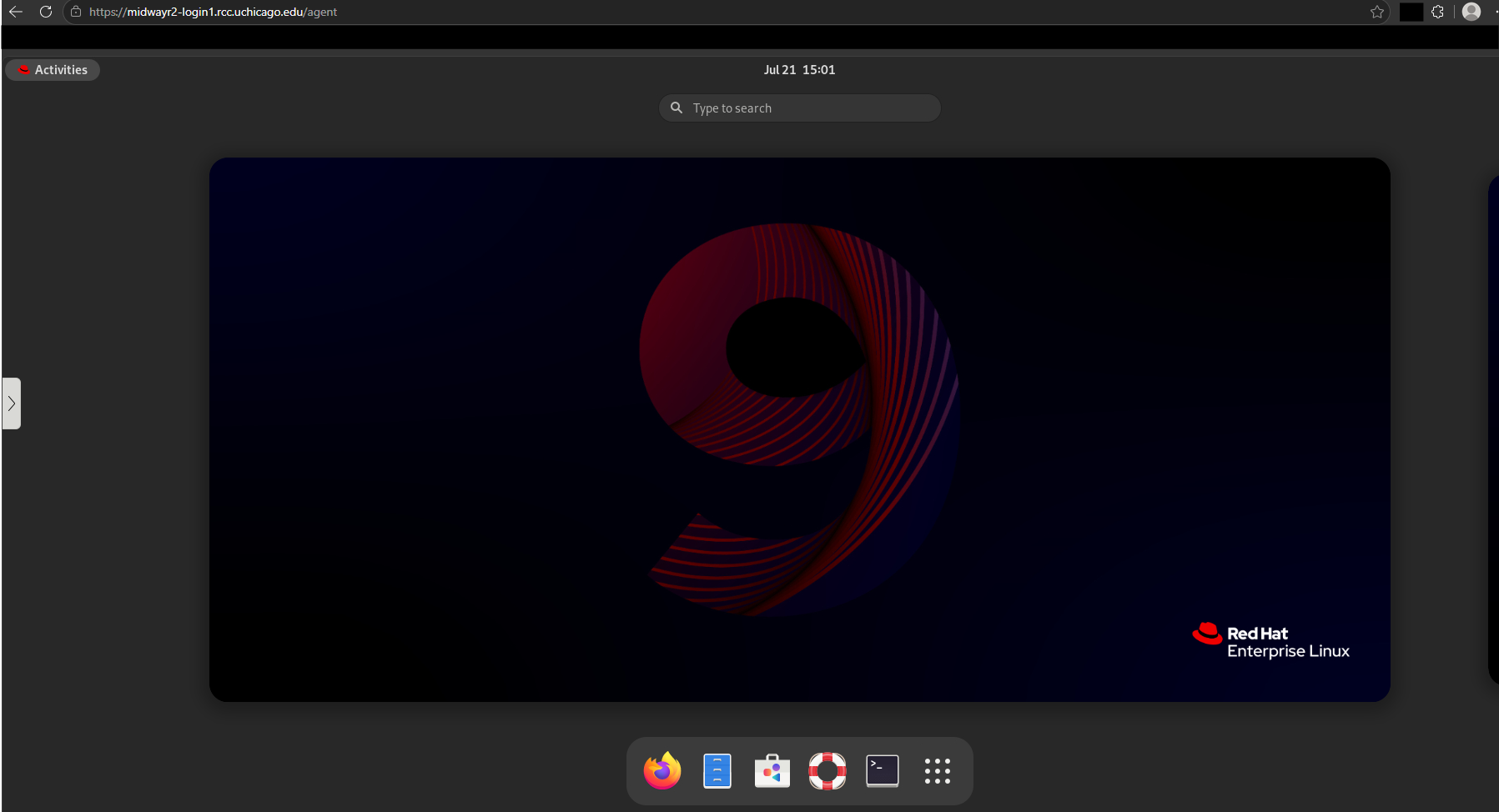Go back in the browser
This screenshot has width=1499, height=812.
16,12
